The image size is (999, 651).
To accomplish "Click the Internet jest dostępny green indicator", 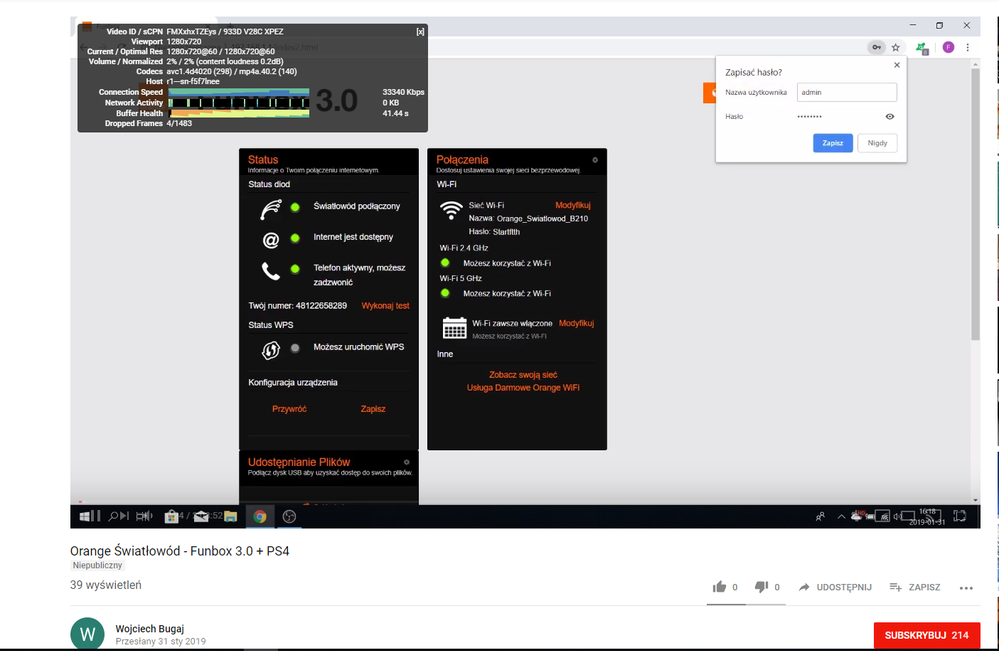I will pos(295,238).
